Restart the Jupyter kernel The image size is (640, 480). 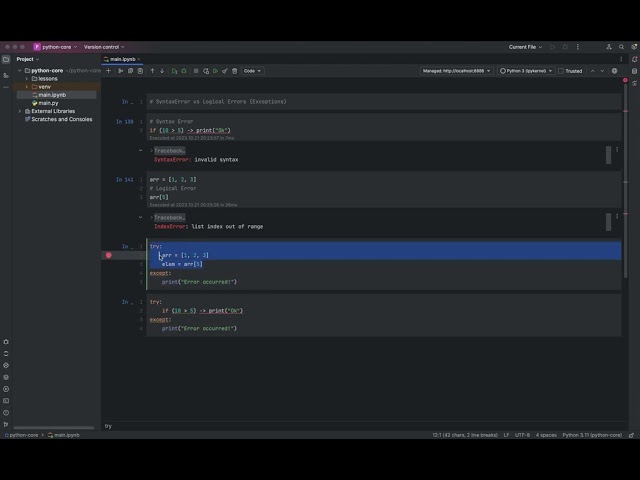206,71
